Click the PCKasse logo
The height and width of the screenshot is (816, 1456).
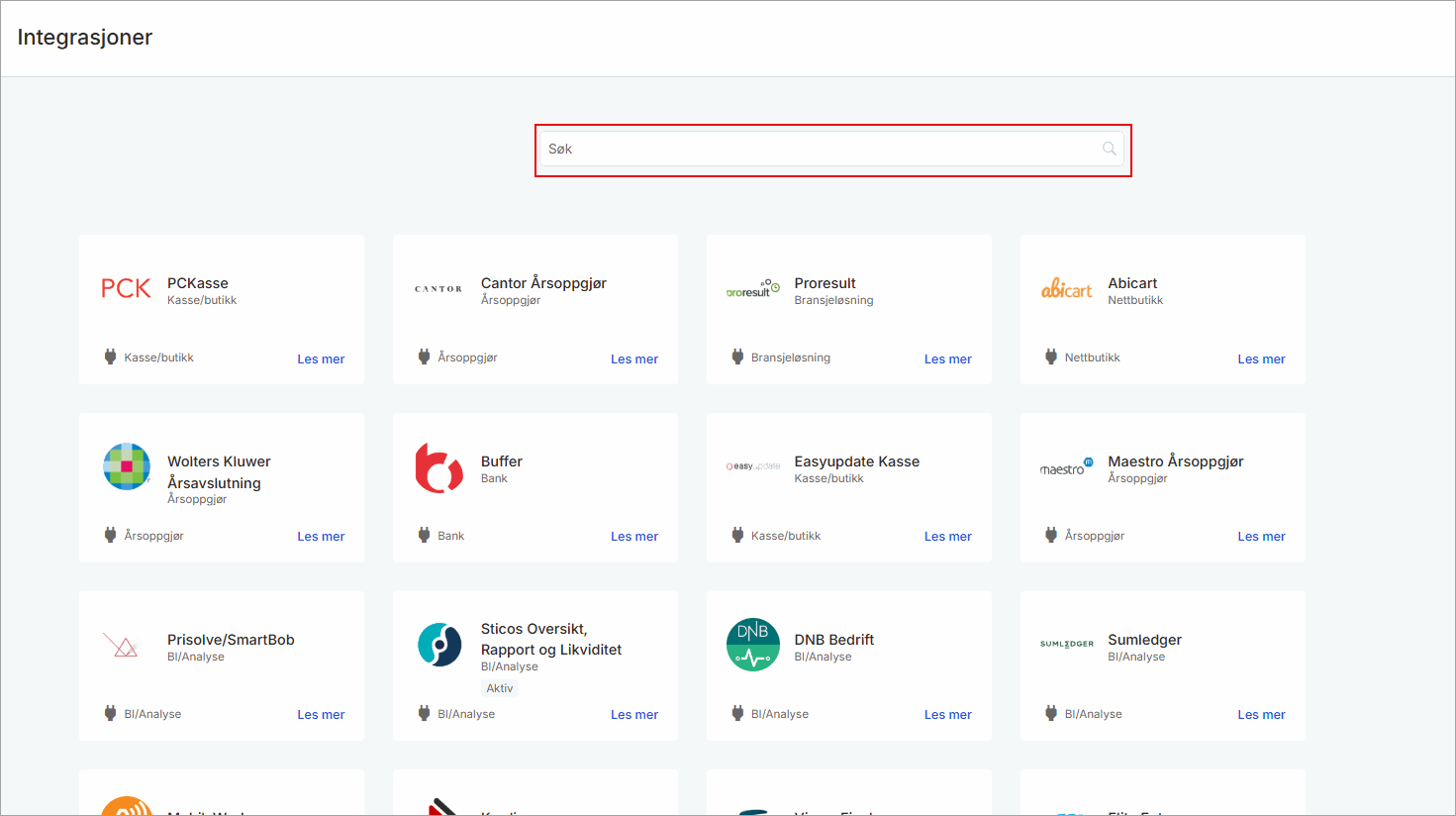point(126,288)
